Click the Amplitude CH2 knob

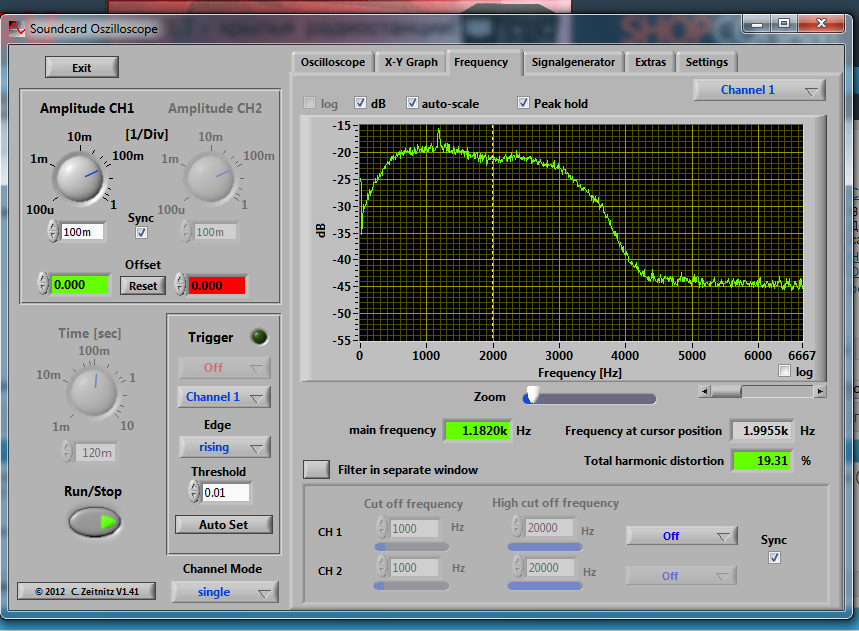pos(211,178)
